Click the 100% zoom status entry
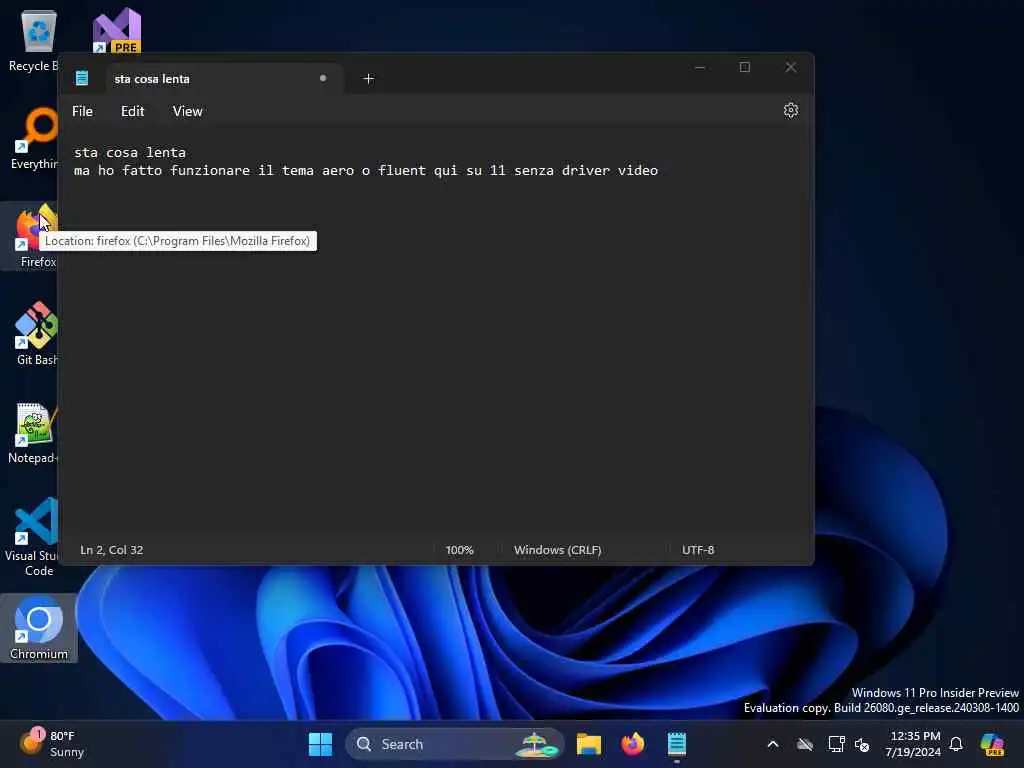The height and width of the screenshot is (768, 1024). (459, 550)
